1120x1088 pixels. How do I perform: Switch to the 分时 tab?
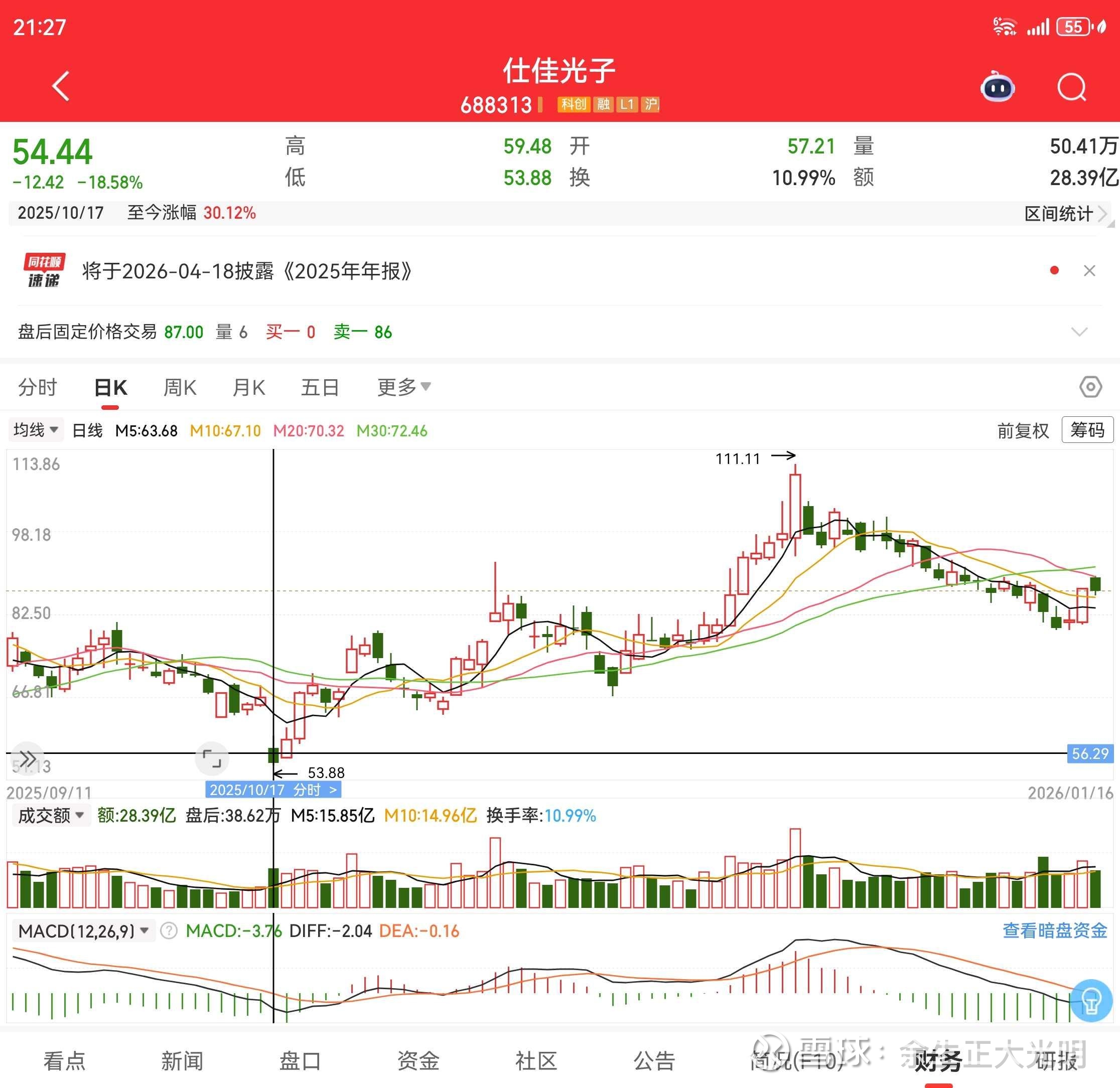(38, 387)
